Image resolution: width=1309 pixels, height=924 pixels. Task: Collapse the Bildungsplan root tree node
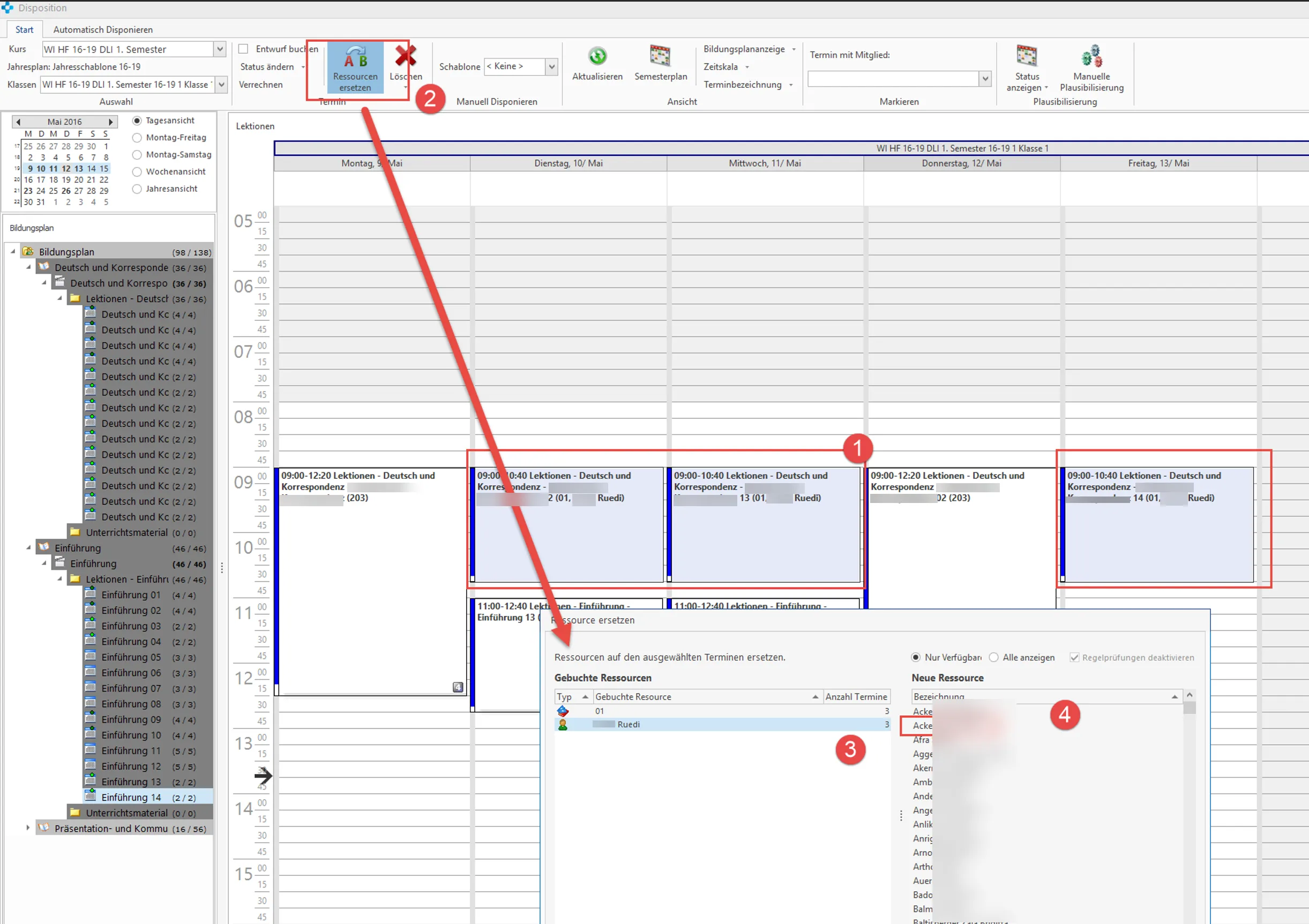pos(12,251)
